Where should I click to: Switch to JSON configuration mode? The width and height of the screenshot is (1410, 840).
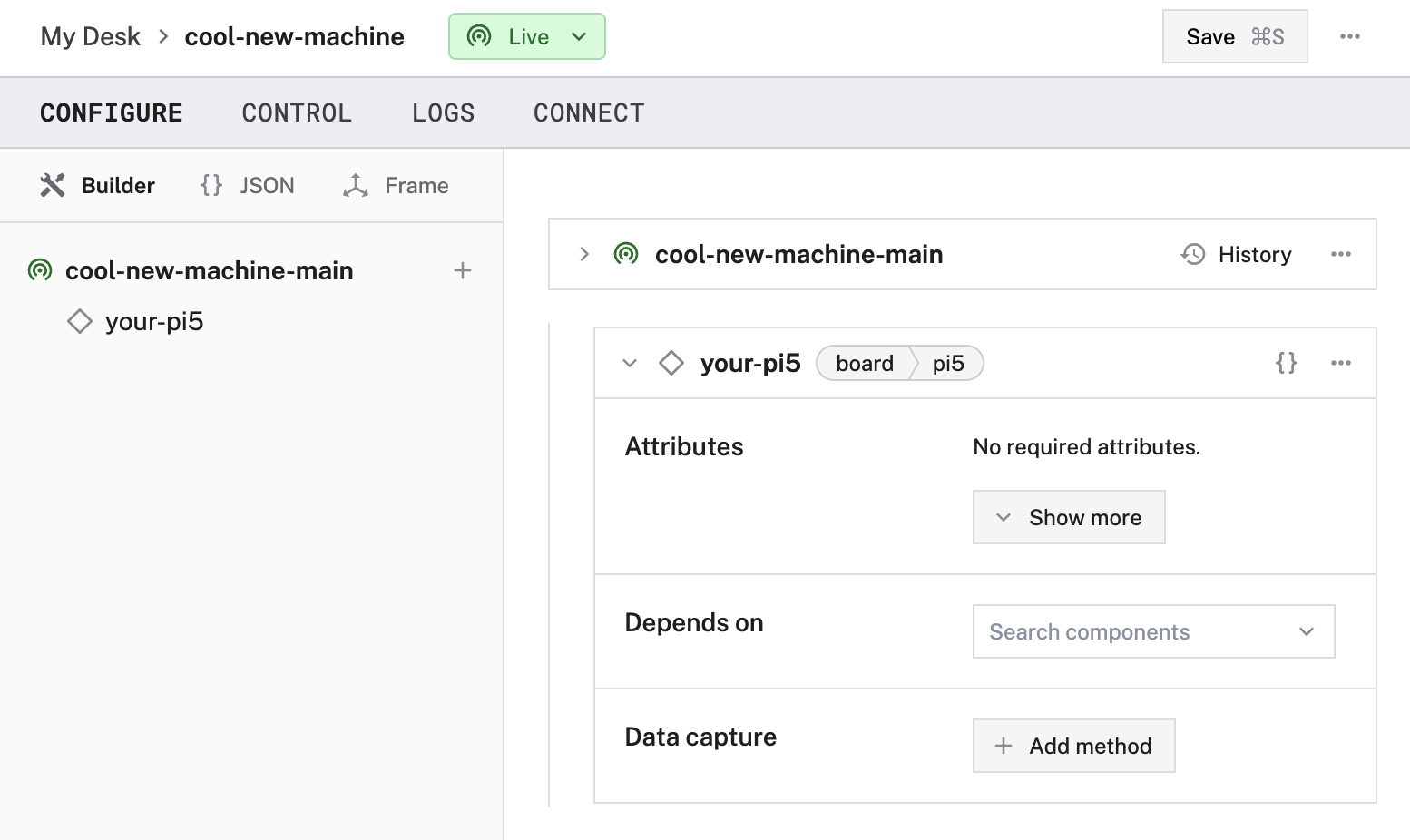pos(248,186)
